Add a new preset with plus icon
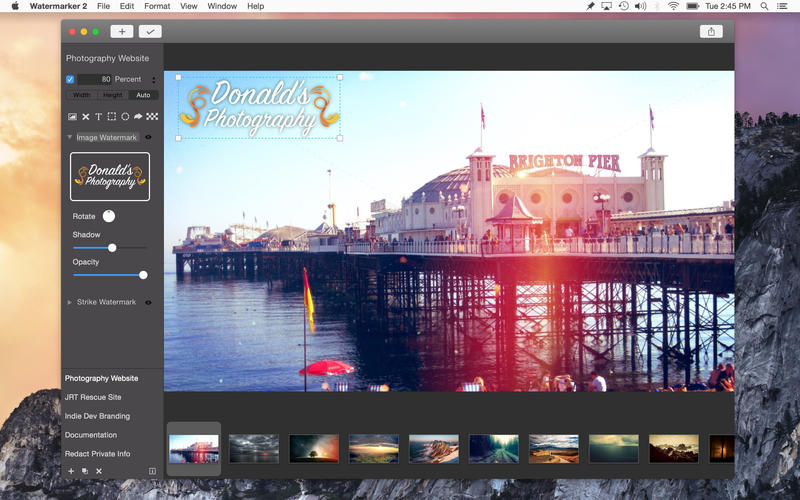This screenshot has width=800, height=500. pyautogui.click(x=71, y=471)
